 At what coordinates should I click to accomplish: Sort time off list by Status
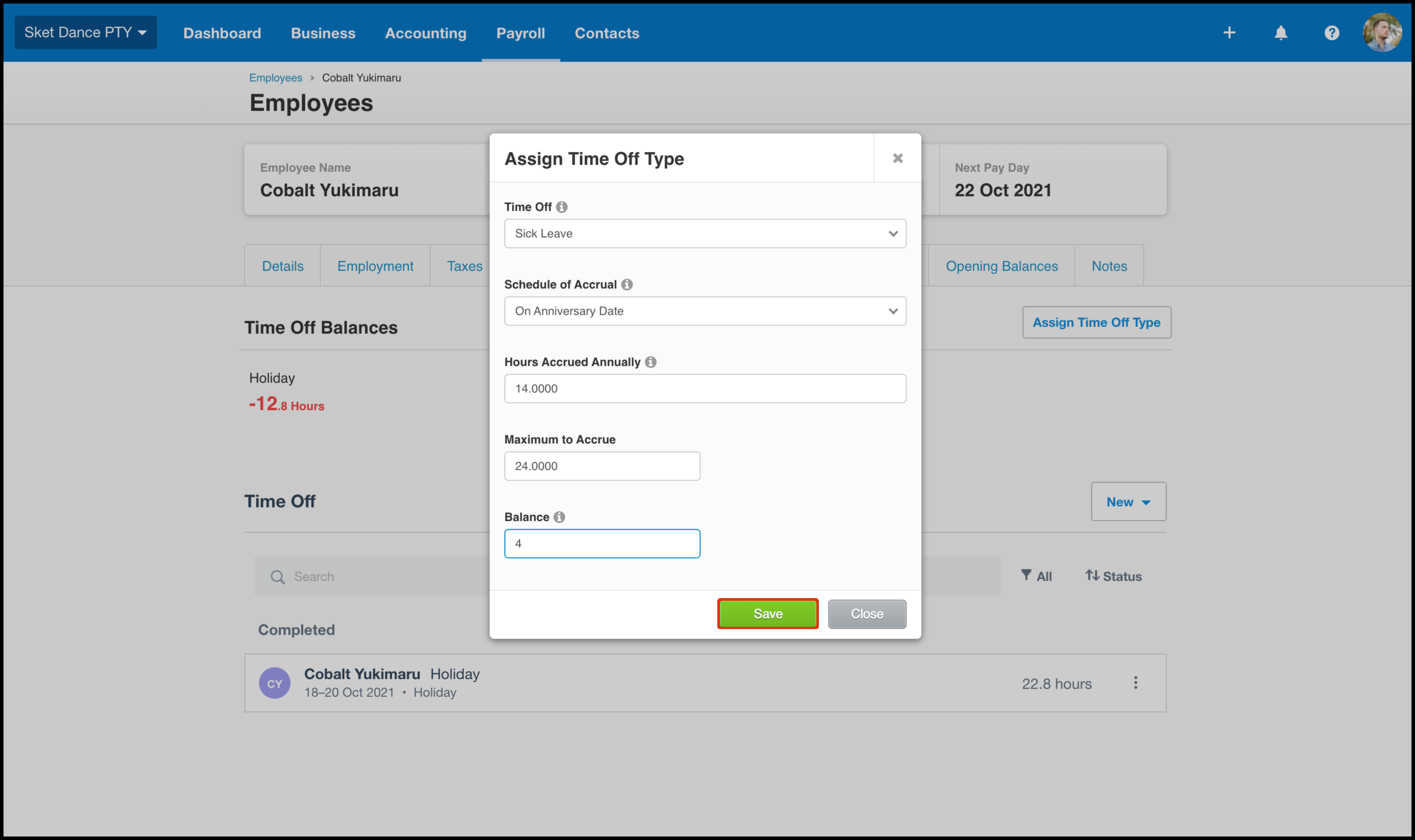(x=1113, y=576)
